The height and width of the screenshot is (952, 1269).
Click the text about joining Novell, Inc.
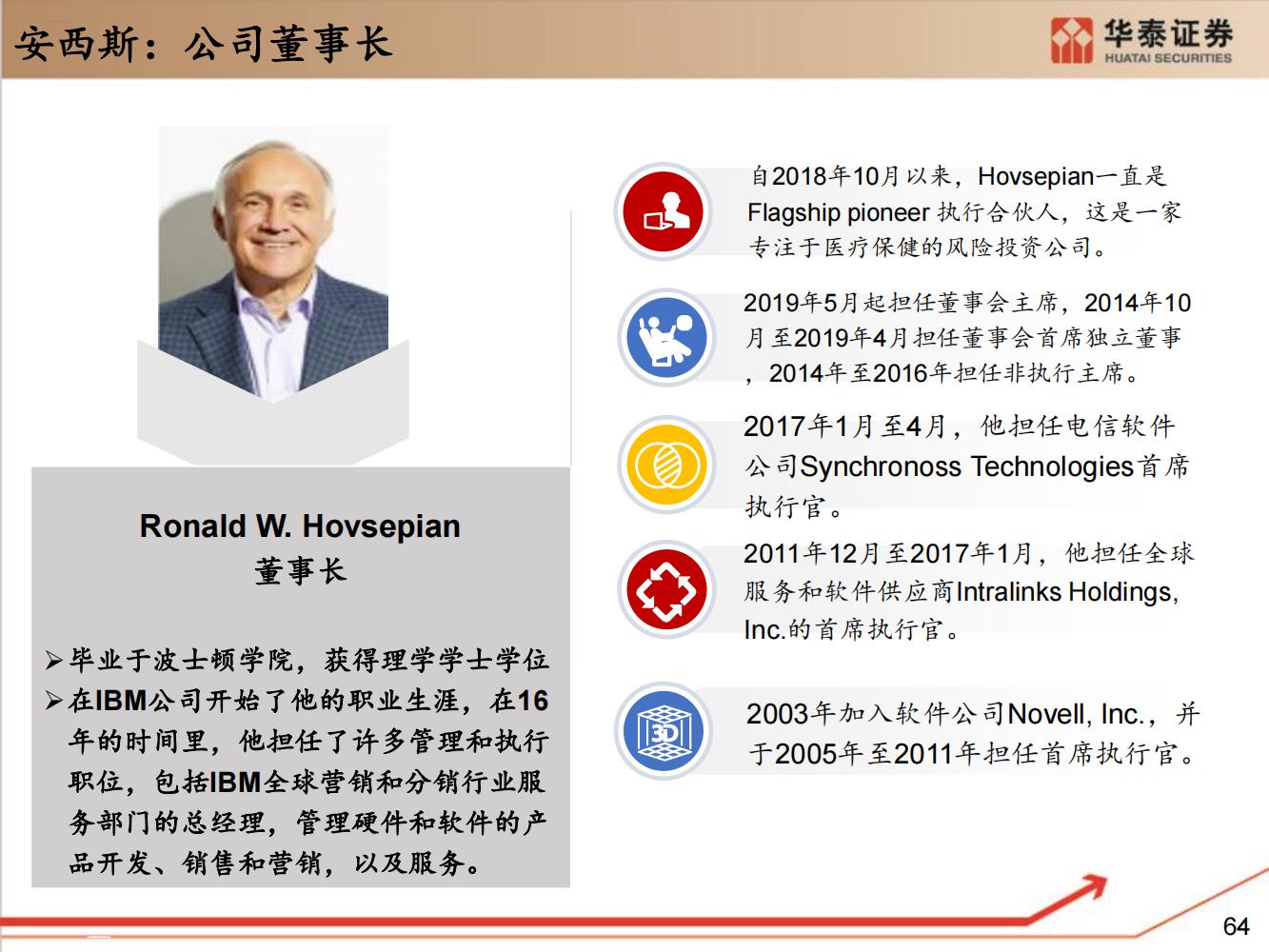(x=973, y=734)
